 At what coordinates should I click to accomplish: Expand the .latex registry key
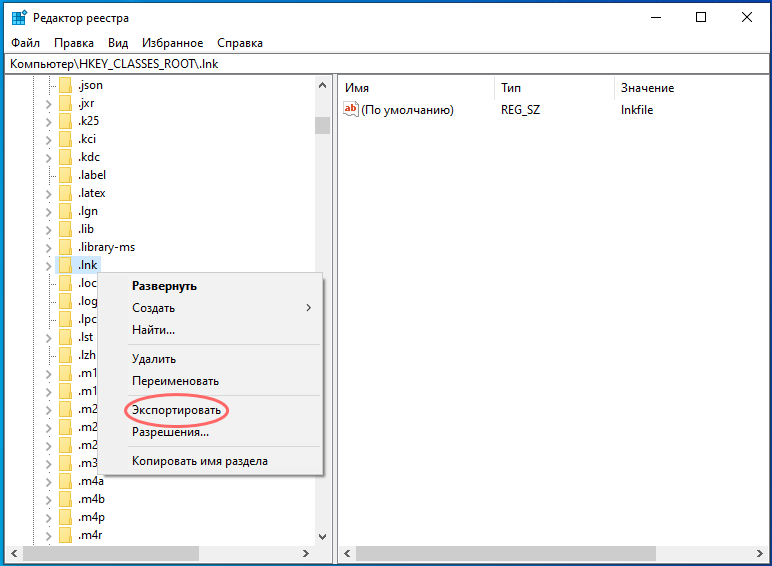pos(48,194)
